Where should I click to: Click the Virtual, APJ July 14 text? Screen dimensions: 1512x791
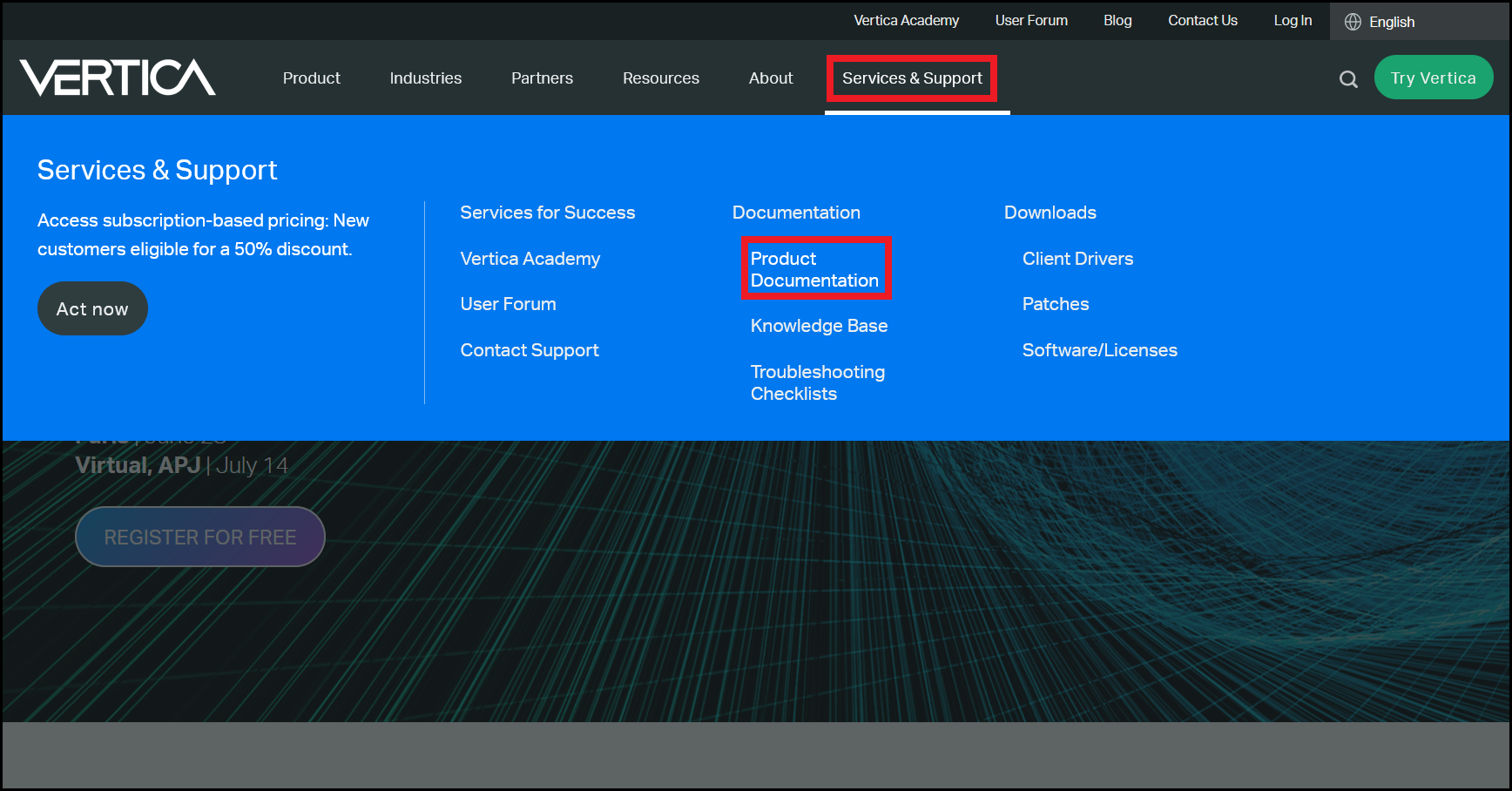tap(182, 465)
